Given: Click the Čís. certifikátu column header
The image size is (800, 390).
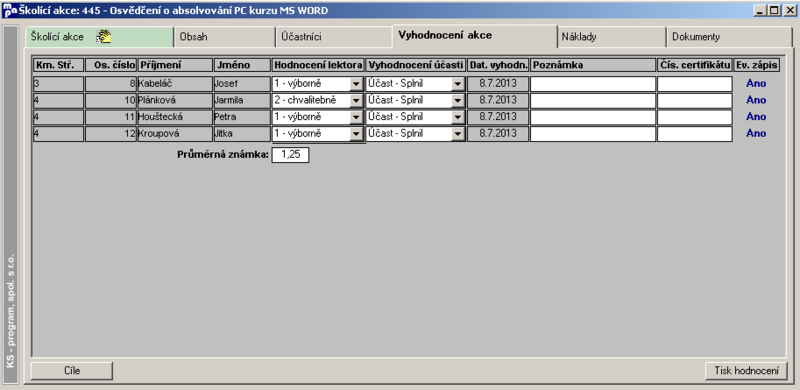Looking at the screenshot, I should tap(694, 65).
